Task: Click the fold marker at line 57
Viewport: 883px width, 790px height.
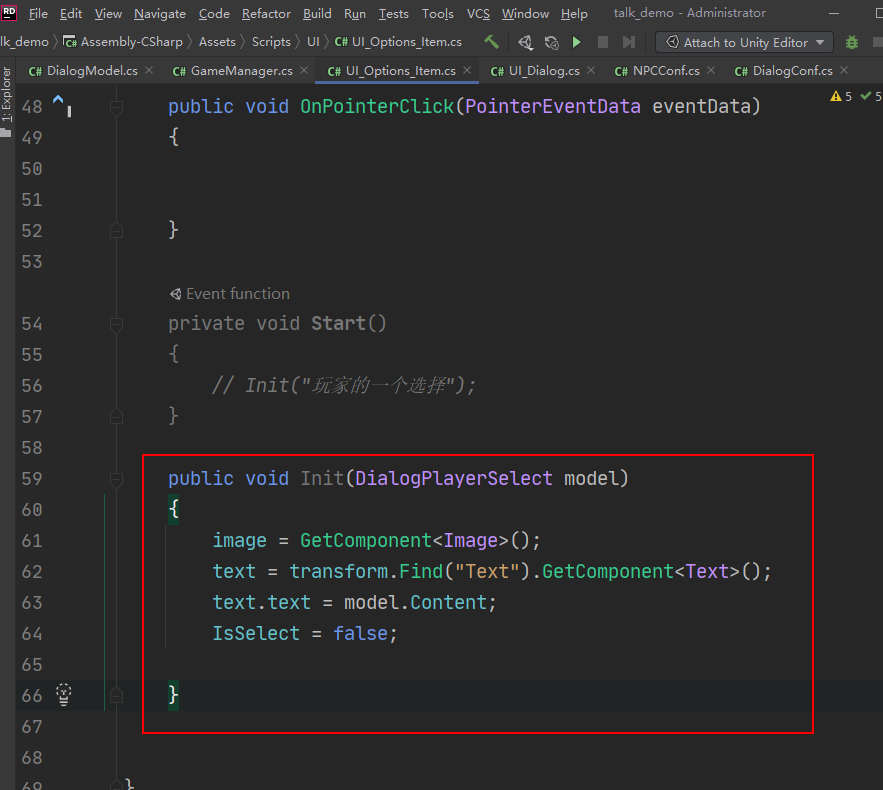Action: pyautogui.click(x=117, y=416)
